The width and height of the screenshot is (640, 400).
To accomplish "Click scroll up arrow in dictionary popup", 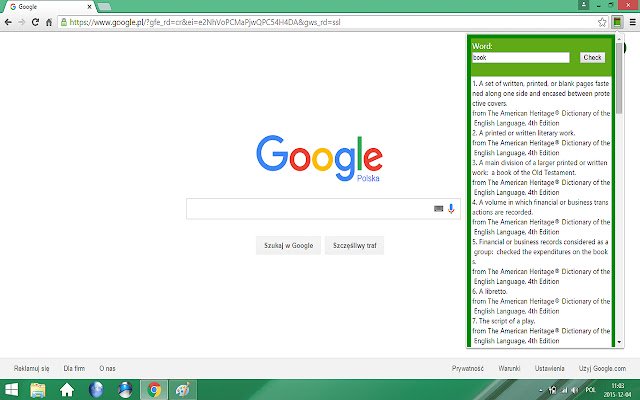I will coord(619,39).
